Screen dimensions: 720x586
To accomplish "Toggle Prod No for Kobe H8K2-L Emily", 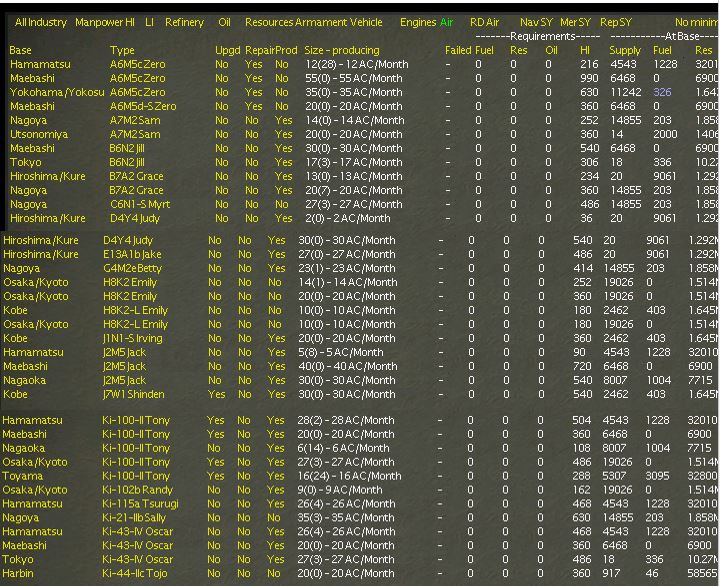I will click(x=275, y=310).
